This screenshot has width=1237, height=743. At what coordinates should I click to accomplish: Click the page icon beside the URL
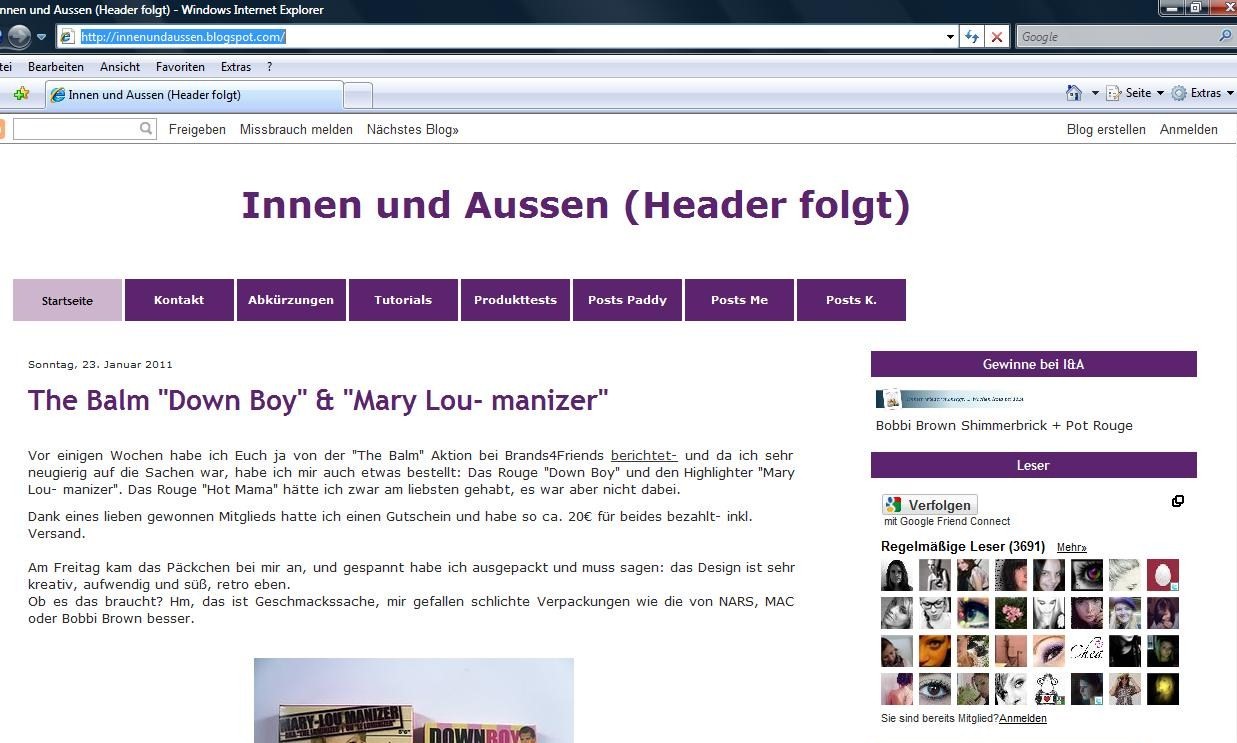pyautogui.click(x=68, y=37)
